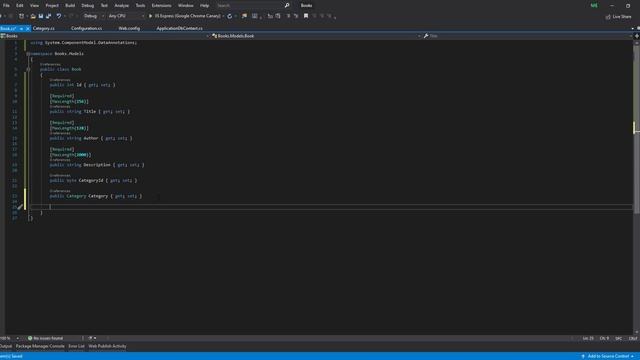Open the Error List tab
Screen dimensions: 640x360
tap(76, 347)
